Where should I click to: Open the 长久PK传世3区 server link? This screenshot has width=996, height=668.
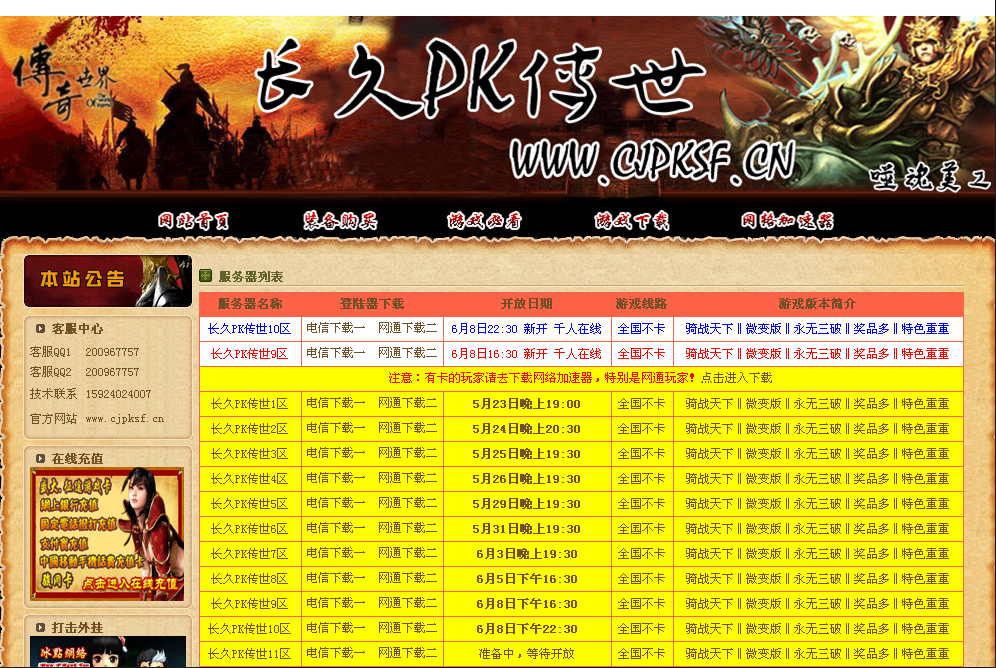pos(249,454)
